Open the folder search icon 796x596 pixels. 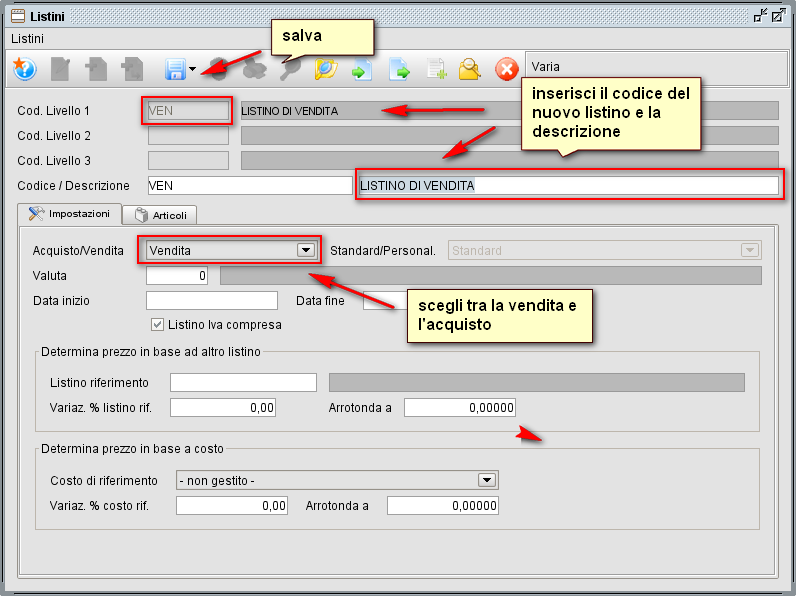point(326,69)
